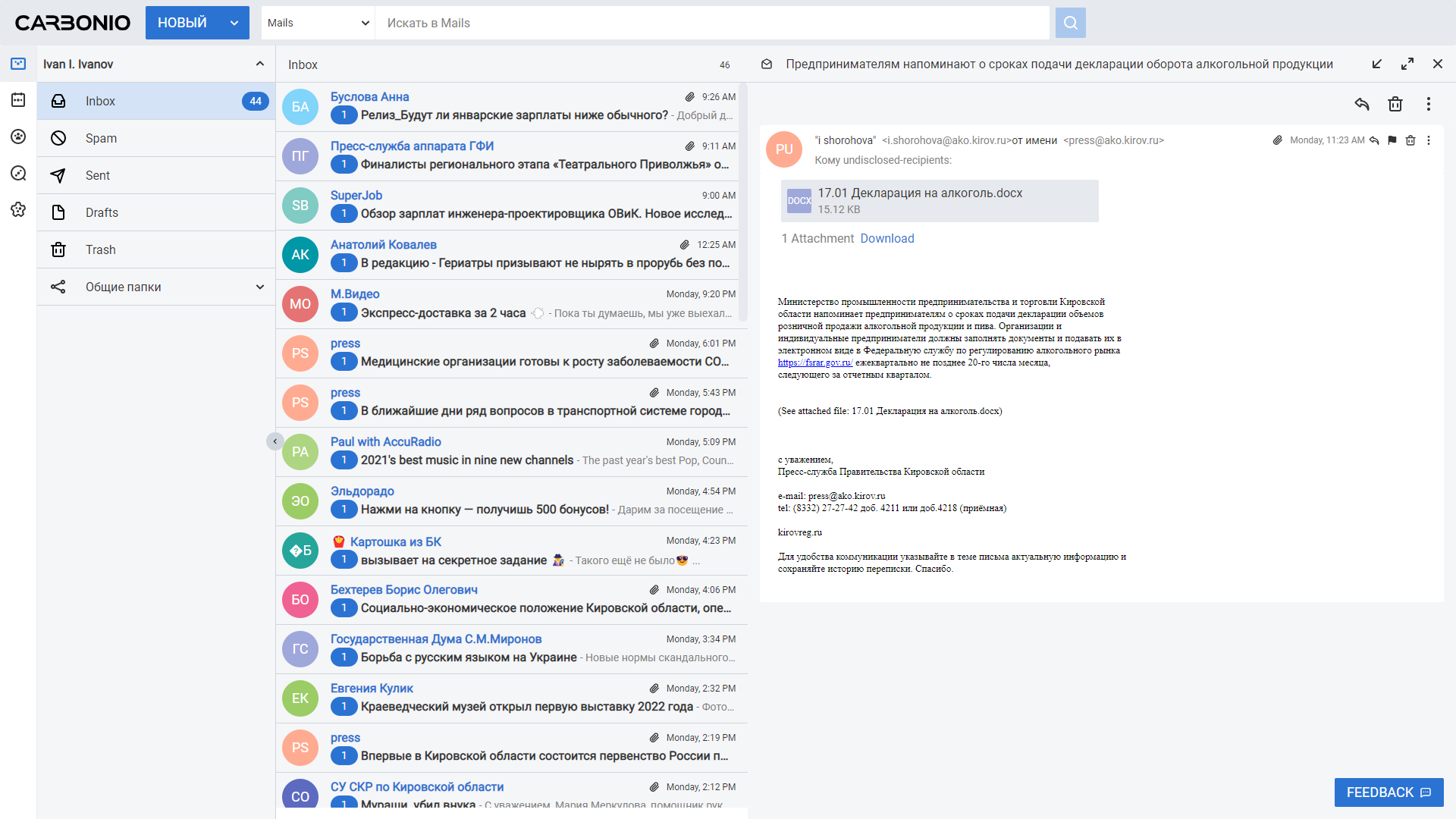Viewport: 1456px width, 819px height.
Task: Select the Inbox folder tab
Action: tap(154, 100)
